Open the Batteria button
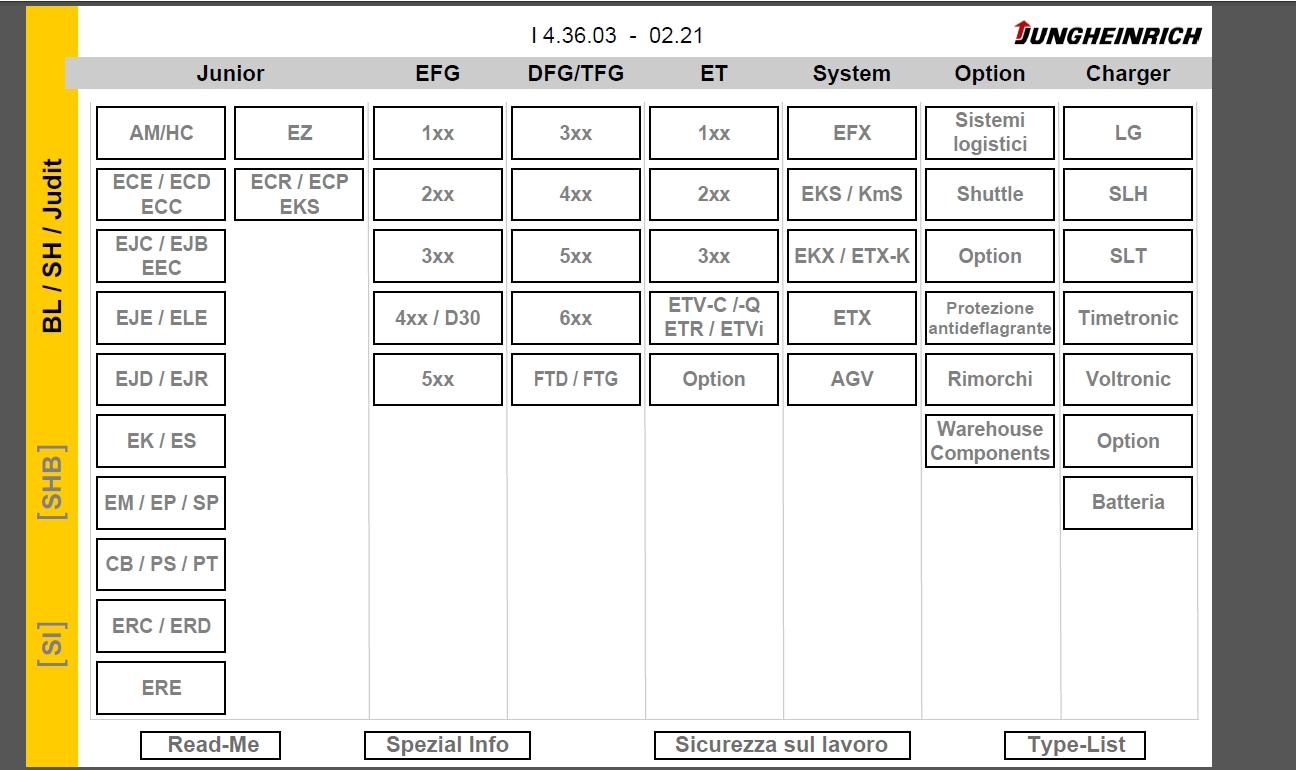This screenshot has width=1296, height=770. [1128, 502]
